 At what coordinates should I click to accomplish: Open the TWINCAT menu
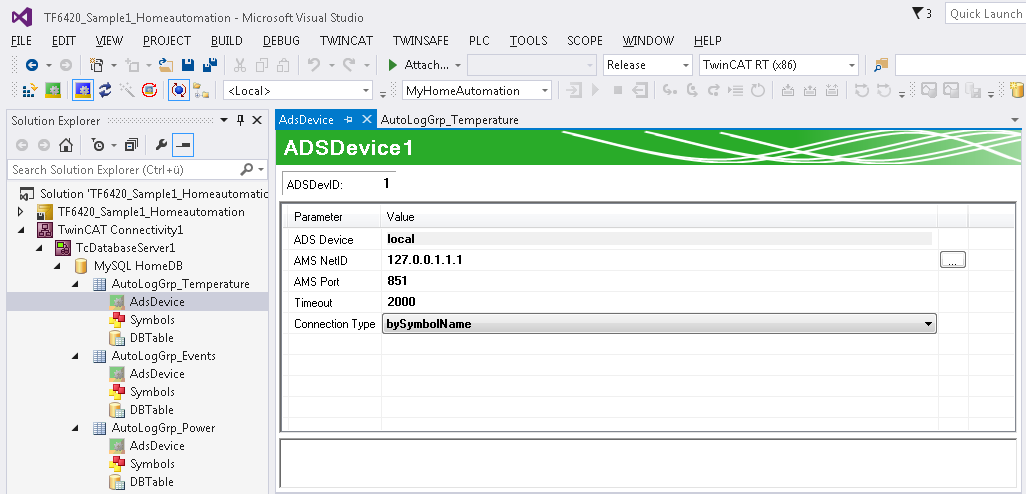(346, 41)
